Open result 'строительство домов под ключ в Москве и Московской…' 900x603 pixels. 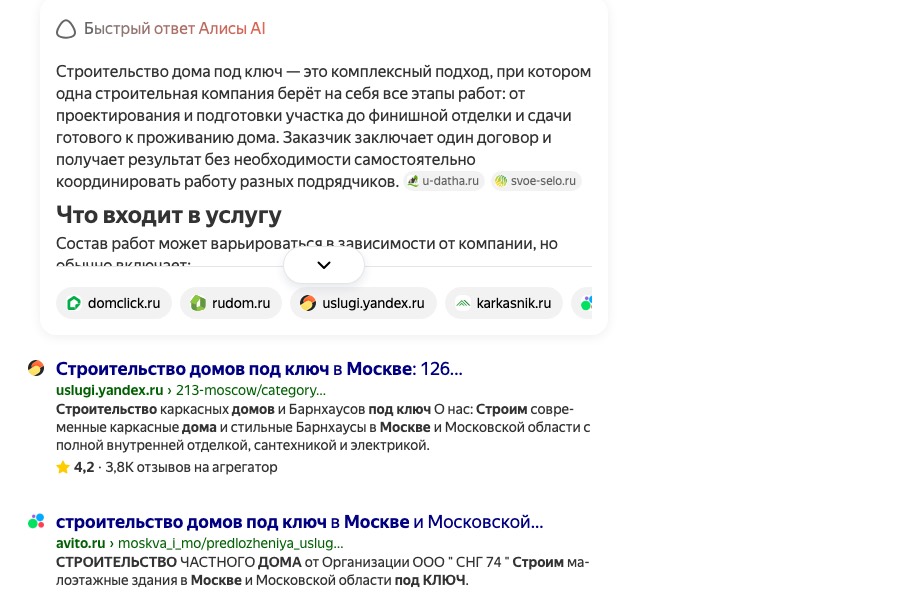299,522
